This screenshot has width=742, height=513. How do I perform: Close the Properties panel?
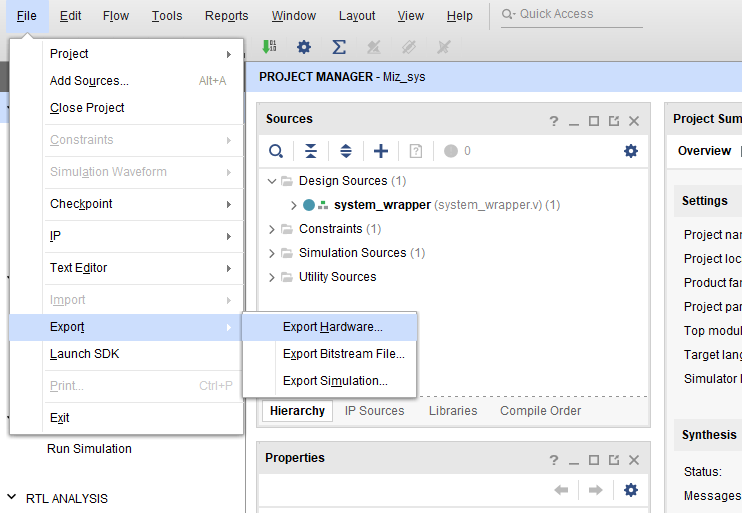pos(634,460)
